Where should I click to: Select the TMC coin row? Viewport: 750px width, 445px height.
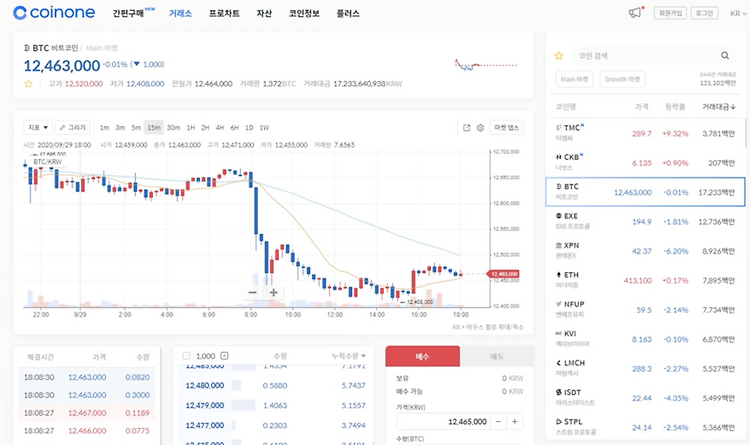645,133
